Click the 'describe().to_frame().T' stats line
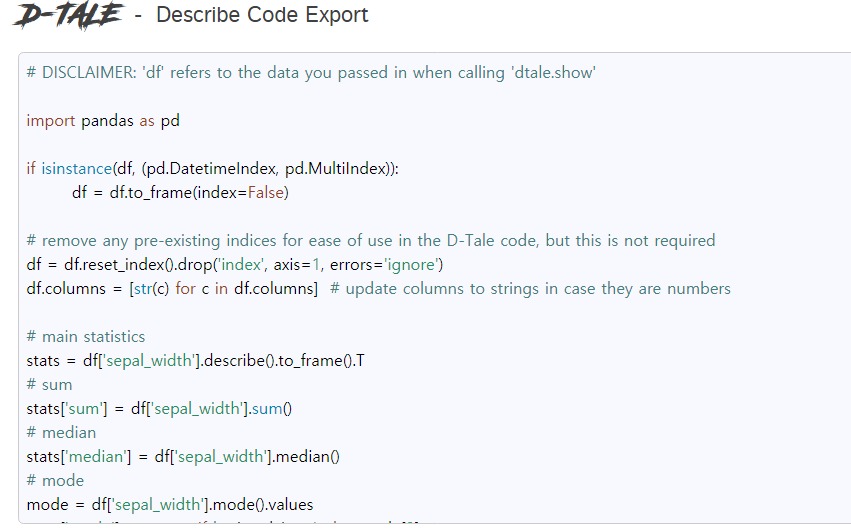851x529 pixels. click(195, 361)
